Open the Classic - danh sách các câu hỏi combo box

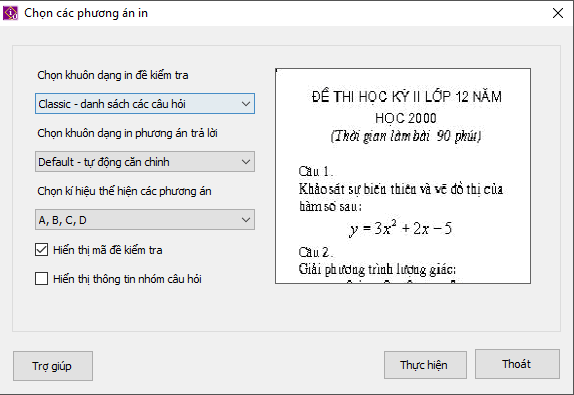[x=145, y=104]
